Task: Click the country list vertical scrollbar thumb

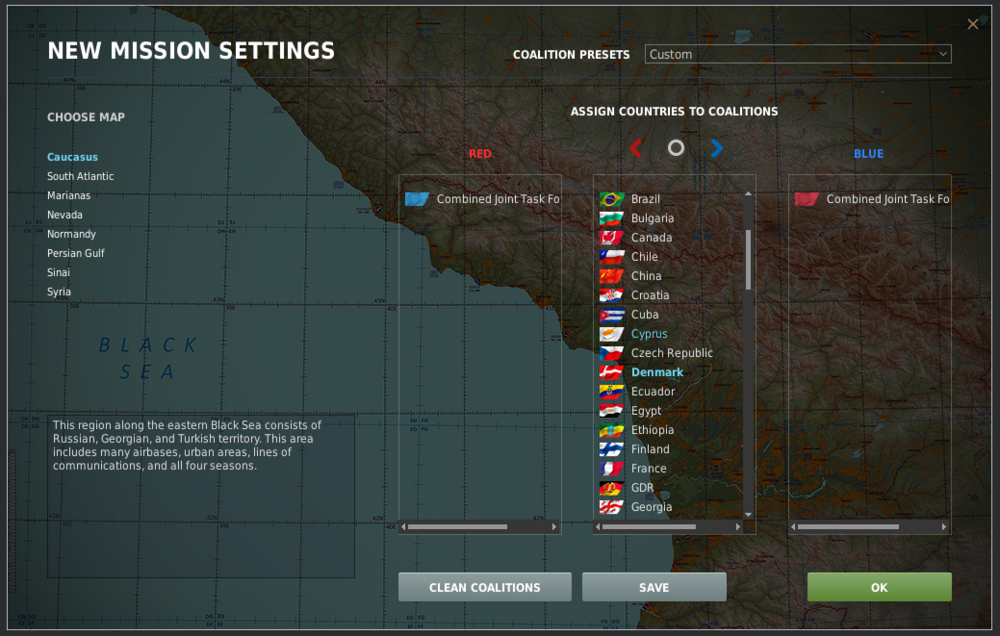Action: (x=748, y=260)
